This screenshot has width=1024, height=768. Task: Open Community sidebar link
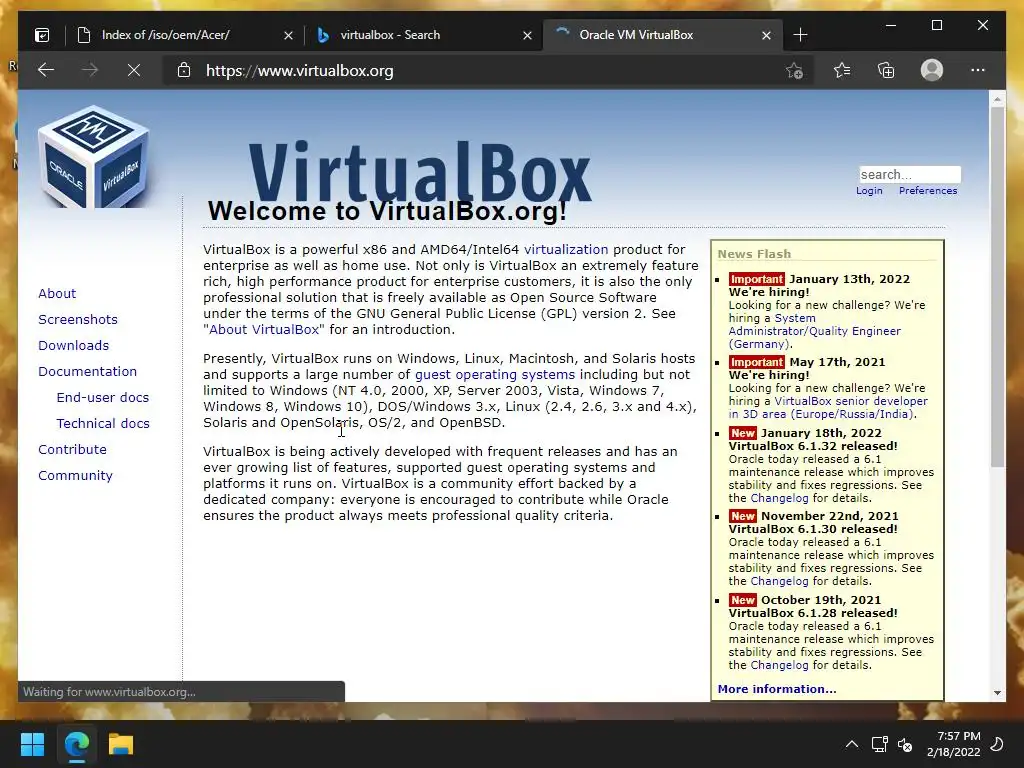75,475
